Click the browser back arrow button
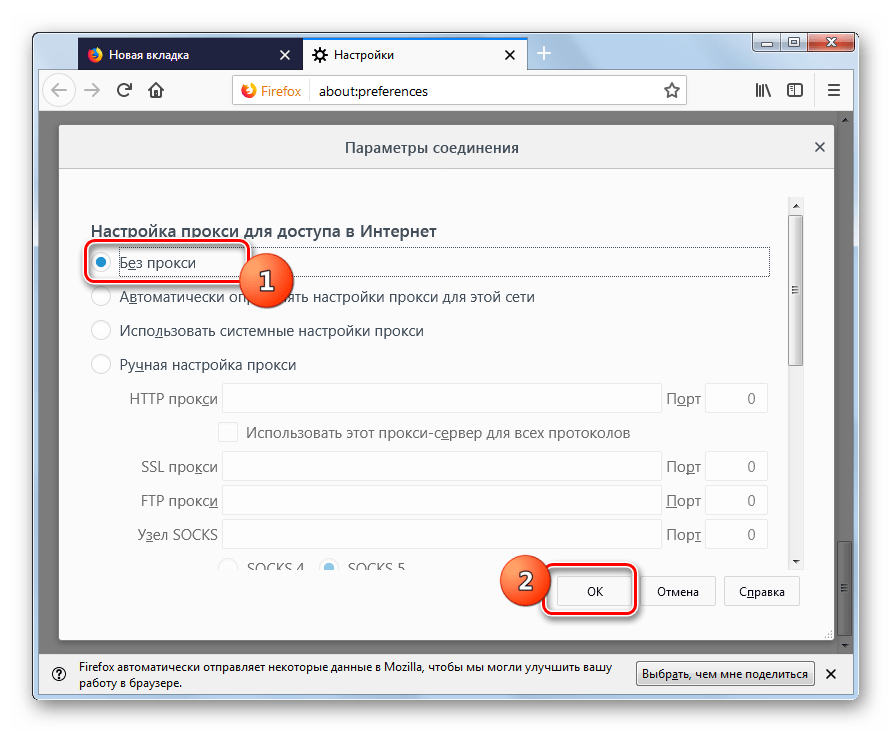The height and width of the screenshot is (733, 892). 59,91
